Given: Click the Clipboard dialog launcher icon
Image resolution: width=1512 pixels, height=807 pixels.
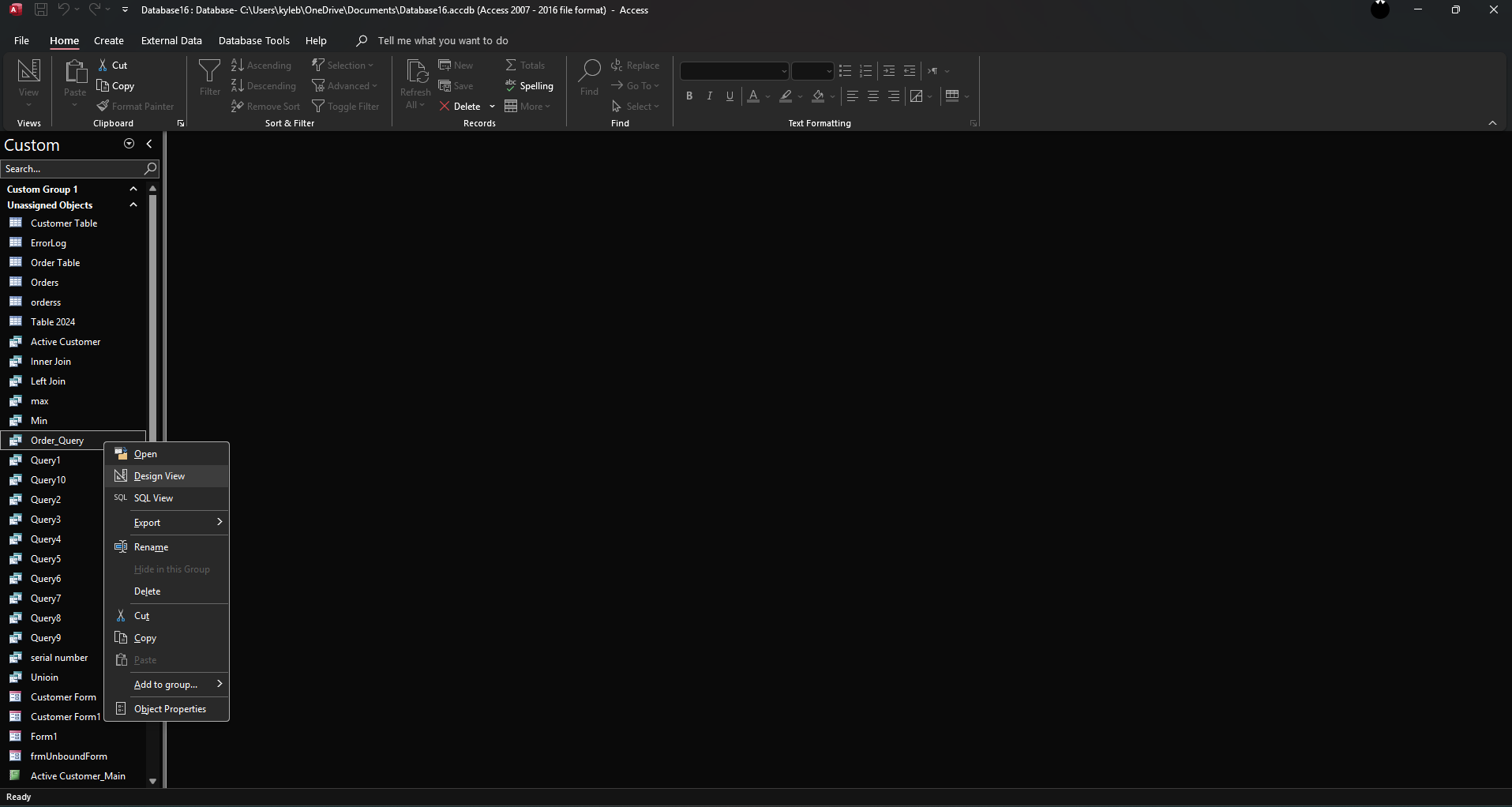Looking at the screenshot, I should (181, 123).
